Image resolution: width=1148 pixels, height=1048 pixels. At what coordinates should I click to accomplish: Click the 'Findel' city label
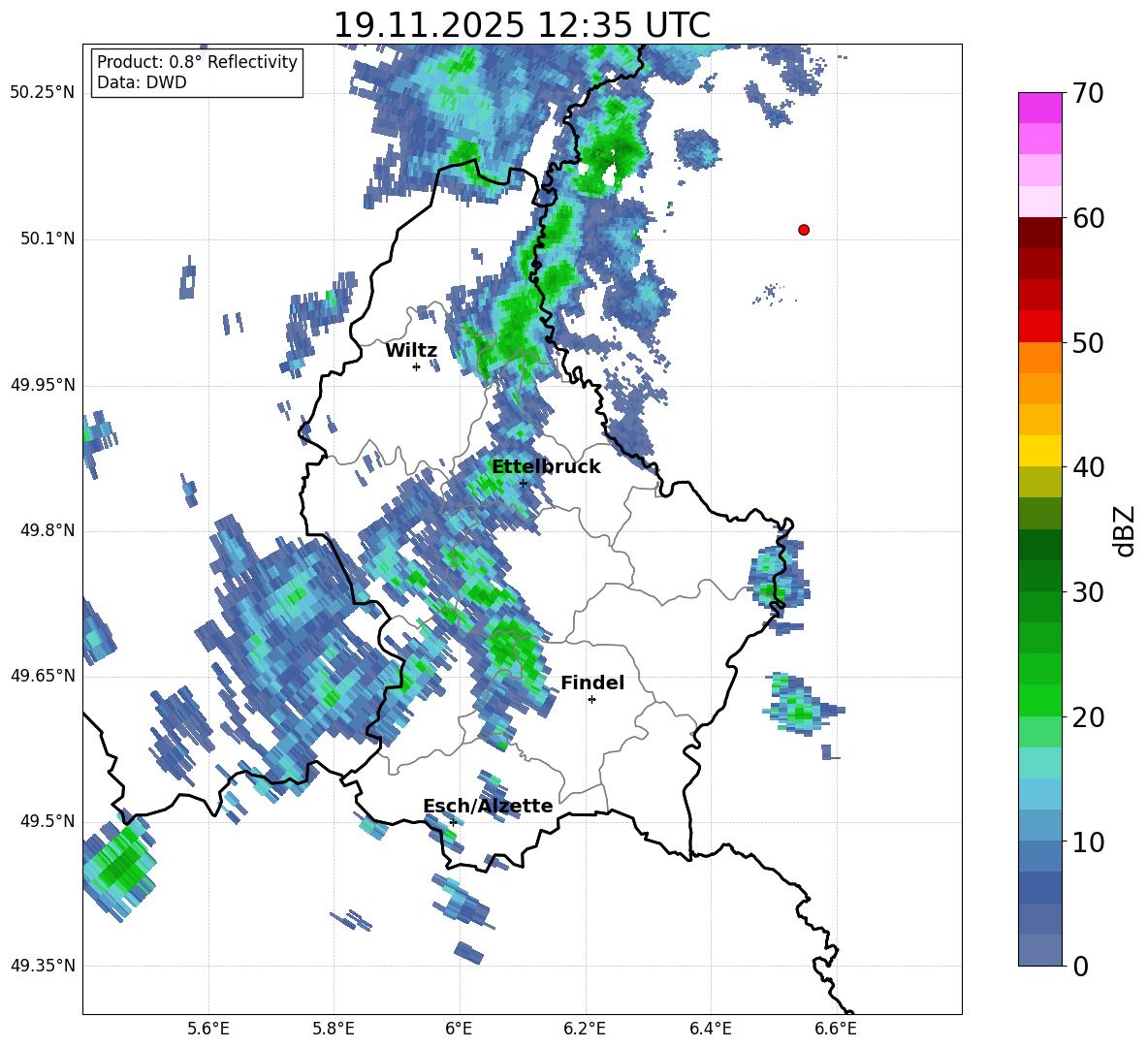click(x=592, y=683)
